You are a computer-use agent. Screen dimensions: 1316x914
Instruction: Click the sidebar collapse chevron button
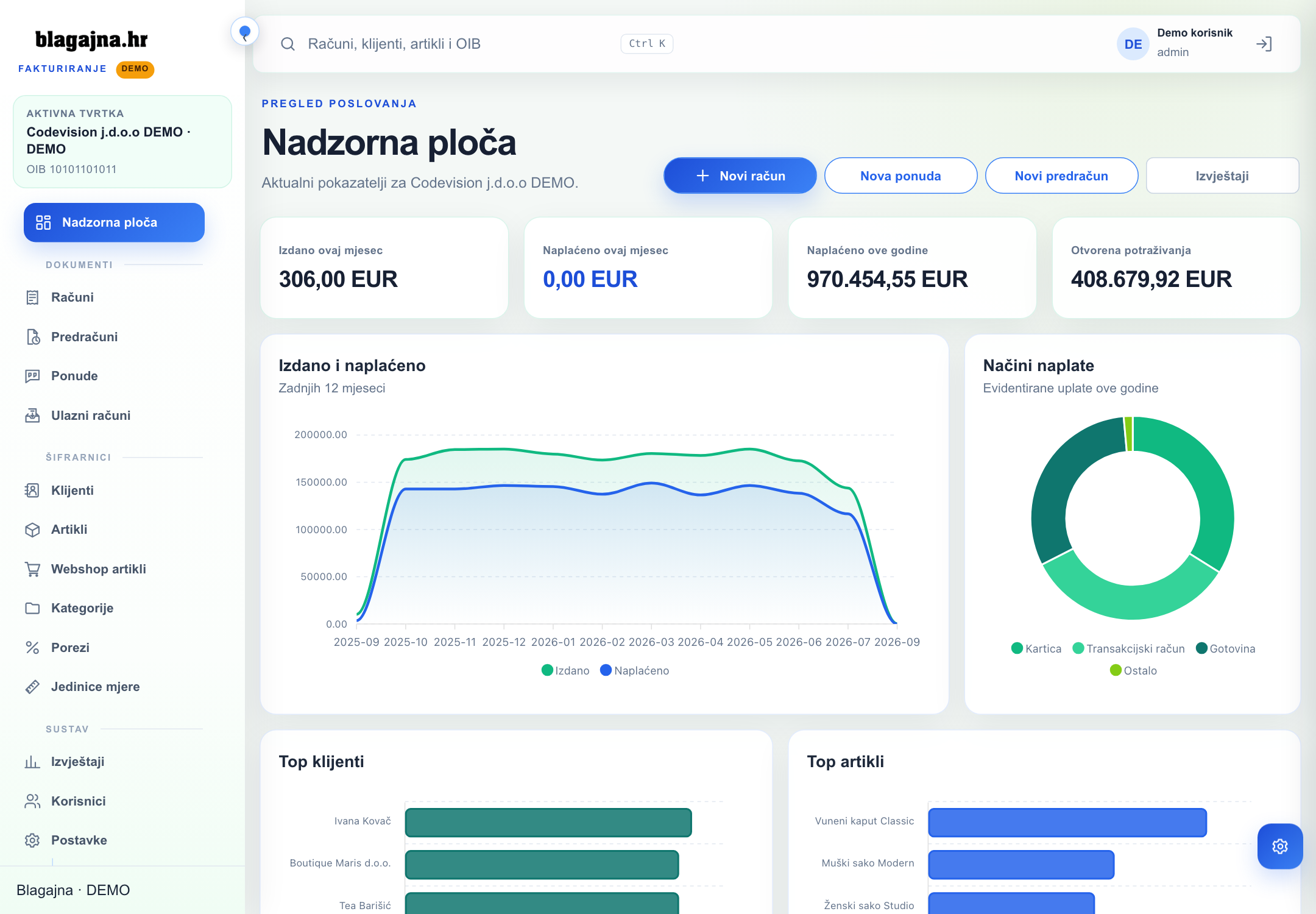click(245, 32)
